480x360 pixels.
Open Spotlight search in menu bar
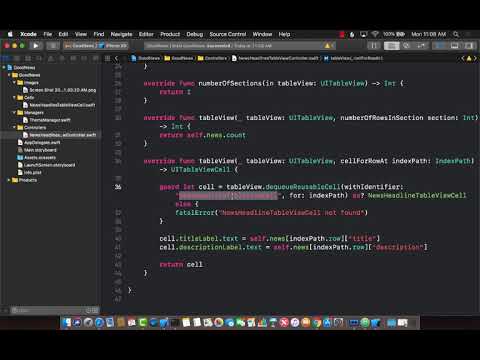tap(456, 34)
